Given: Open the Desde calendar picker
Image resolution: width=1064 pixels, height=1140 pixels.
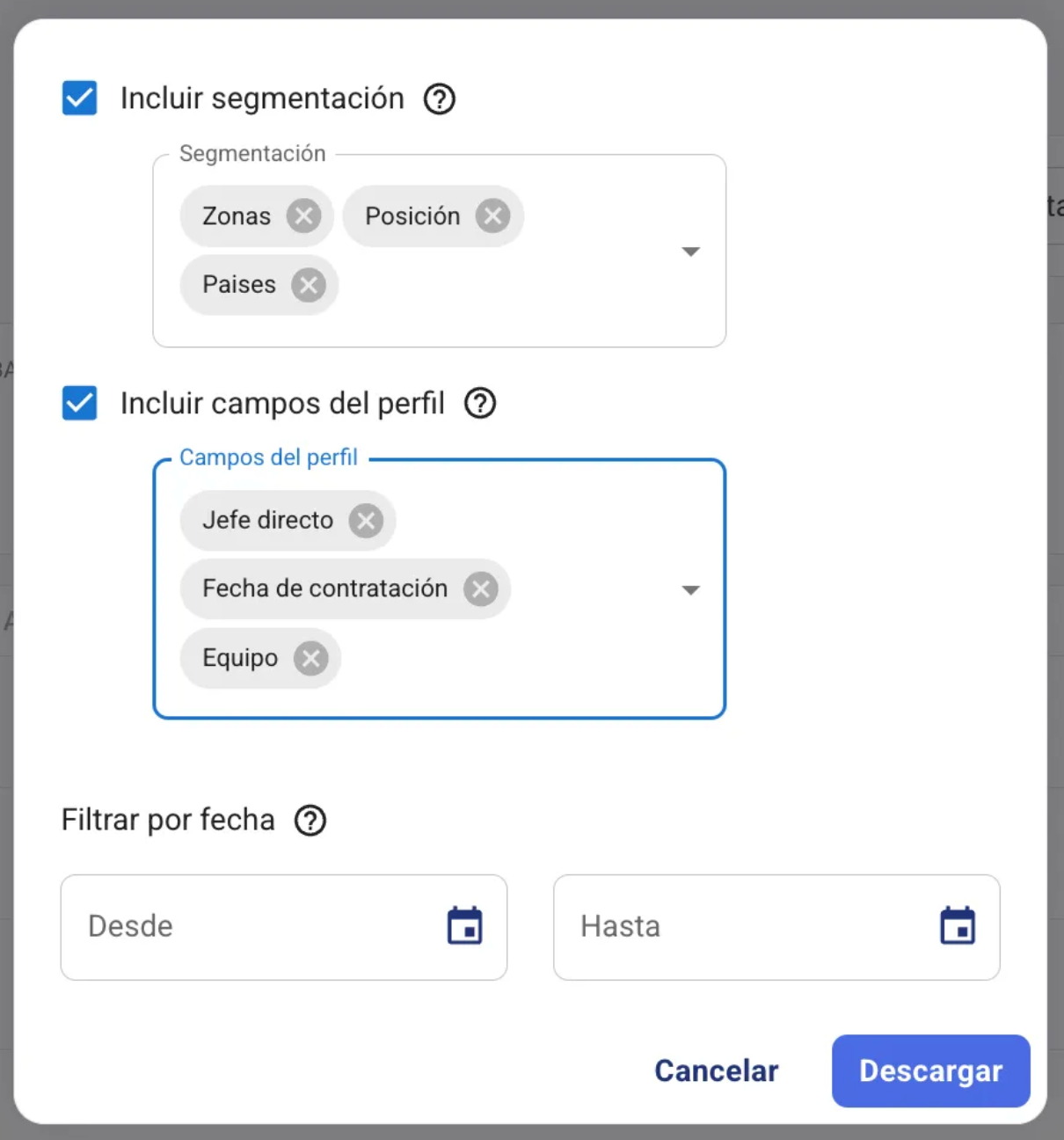Looking at the screenshot, I should click(464, 926).
